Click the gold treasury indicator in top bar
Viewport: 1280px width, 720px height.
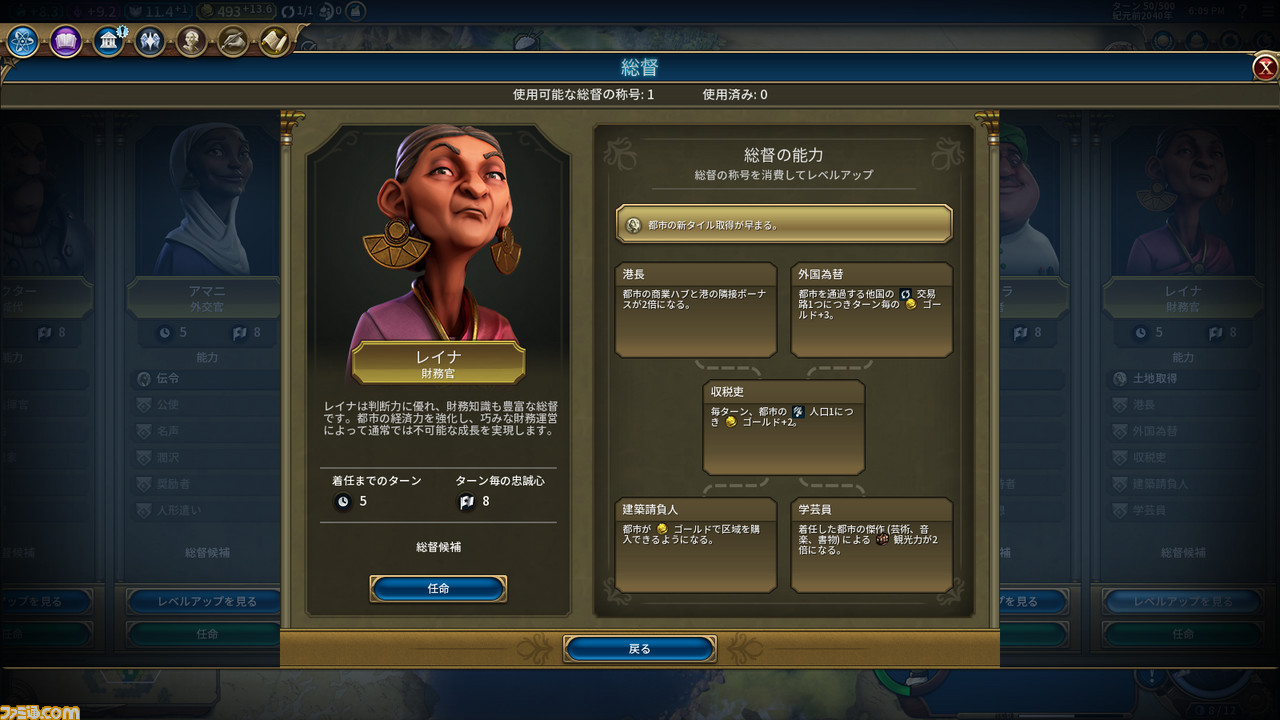tap(240, 11)
